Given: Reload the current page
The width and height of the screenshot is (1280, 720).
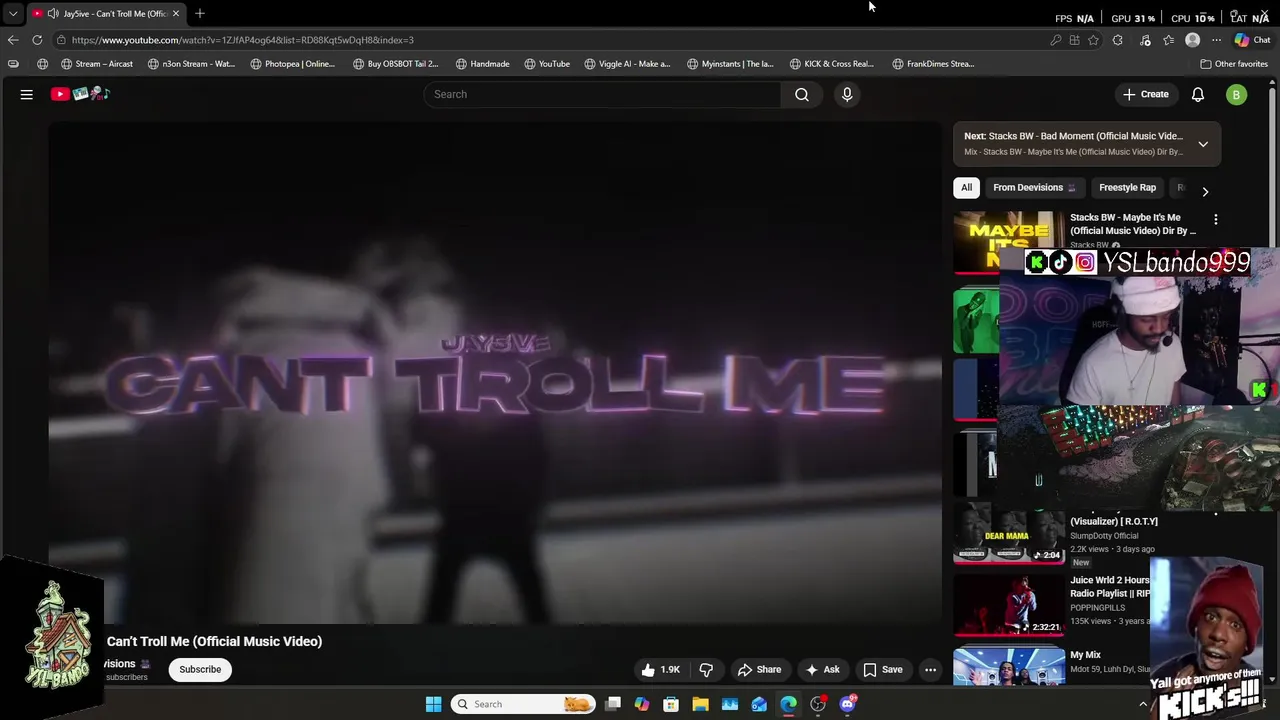Looking at the screenshot, I should (37, 40).
